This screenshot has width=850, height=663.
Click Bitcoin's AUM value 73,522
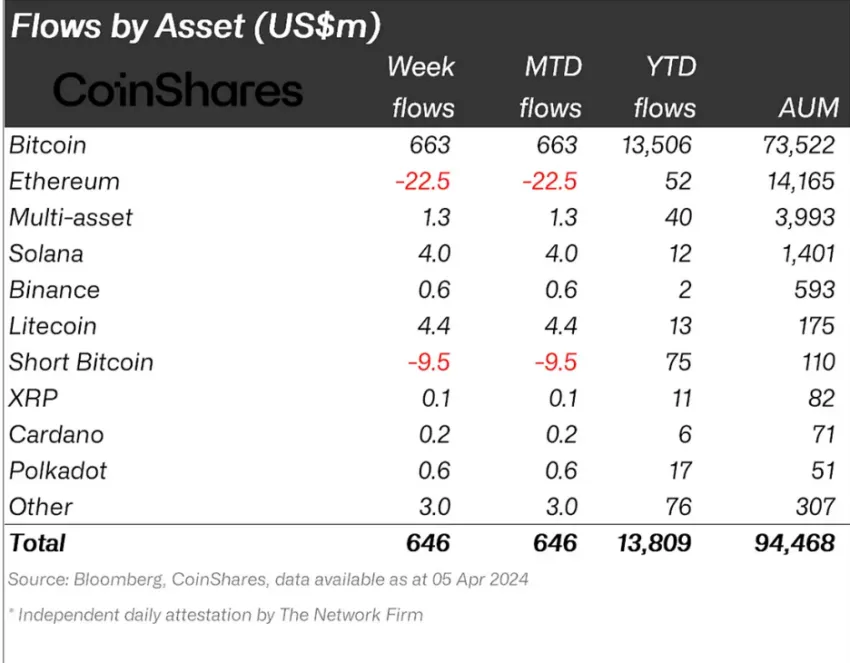[795, 145]
